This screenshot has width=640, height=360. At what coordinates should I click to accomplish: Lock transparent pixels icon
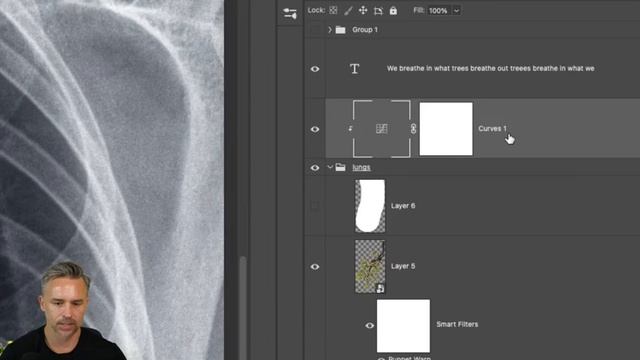pyautogui.click(x=333, y=10)
